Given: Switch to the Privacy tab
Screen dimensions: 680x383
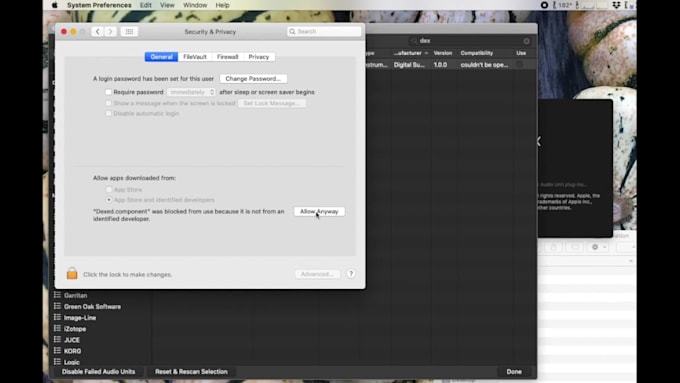Looking at the screenshot, I should (259, 57).
